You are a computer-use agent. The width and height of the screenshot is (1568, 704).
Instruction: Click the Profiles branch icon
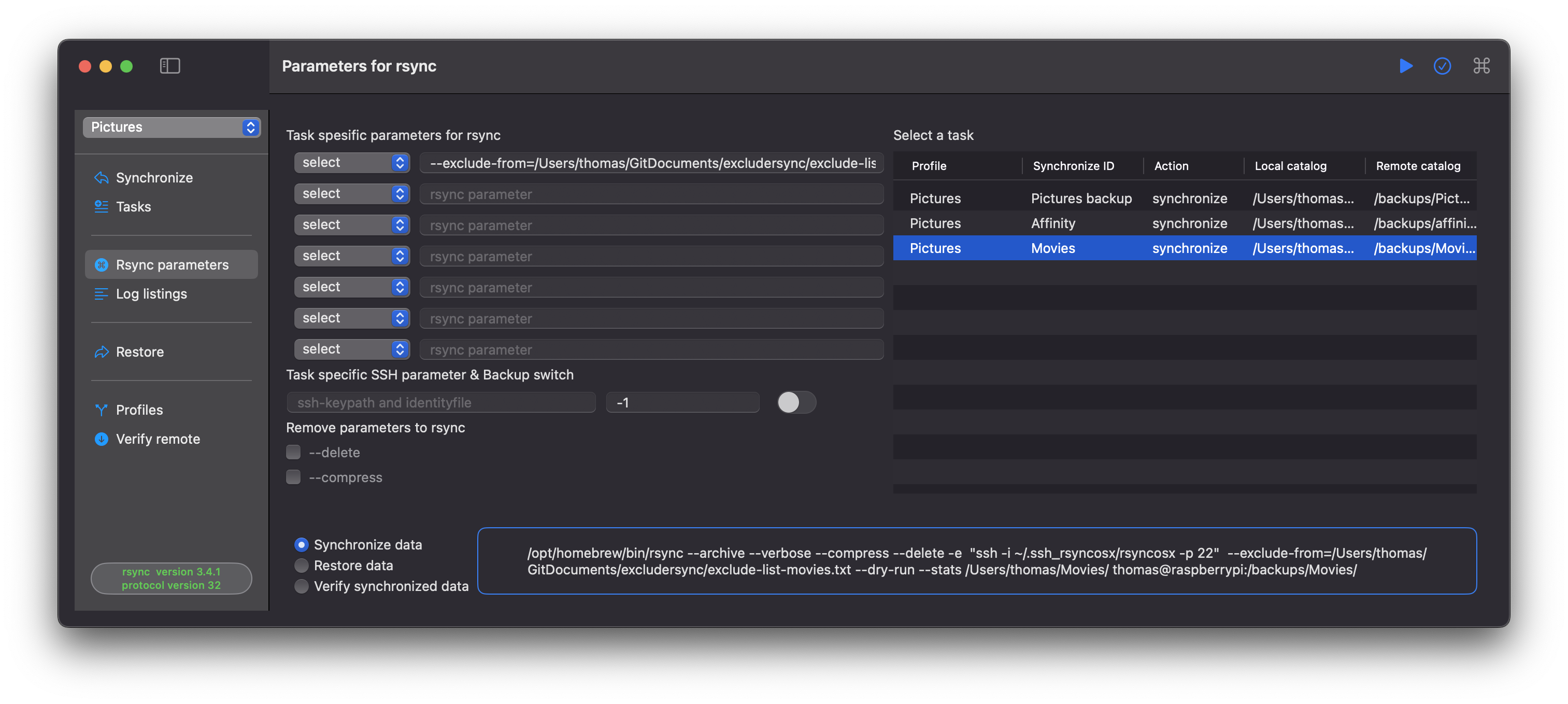pyautogui.click(x=101, y=411)
